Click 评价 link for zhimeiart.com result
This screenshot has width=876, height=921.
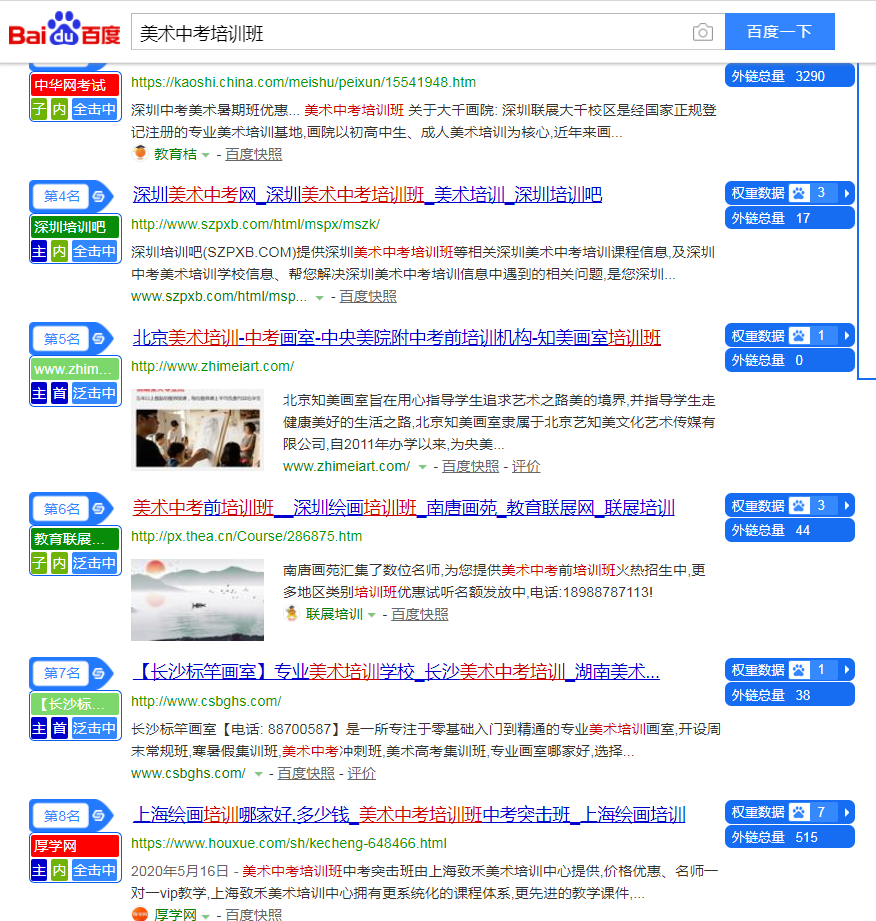tap(526, 466)
